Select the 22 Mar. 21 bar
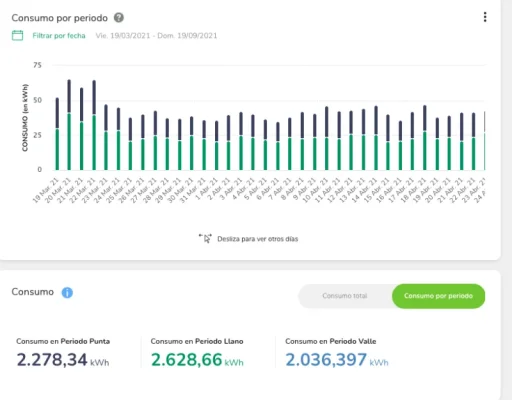 point(94,125)
